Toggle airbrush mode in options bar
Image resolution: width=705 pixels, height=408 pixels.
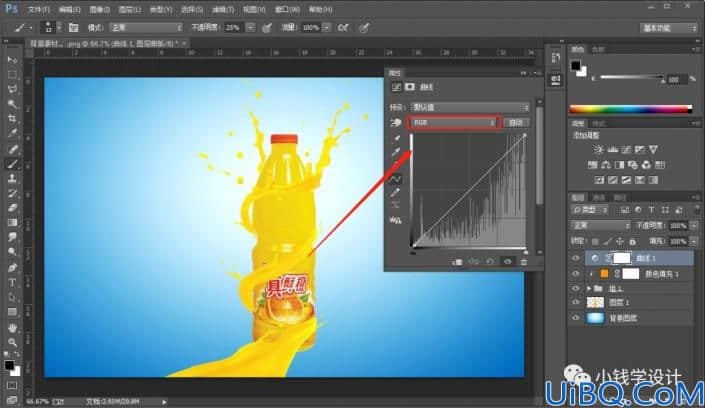tap(343, 27)
